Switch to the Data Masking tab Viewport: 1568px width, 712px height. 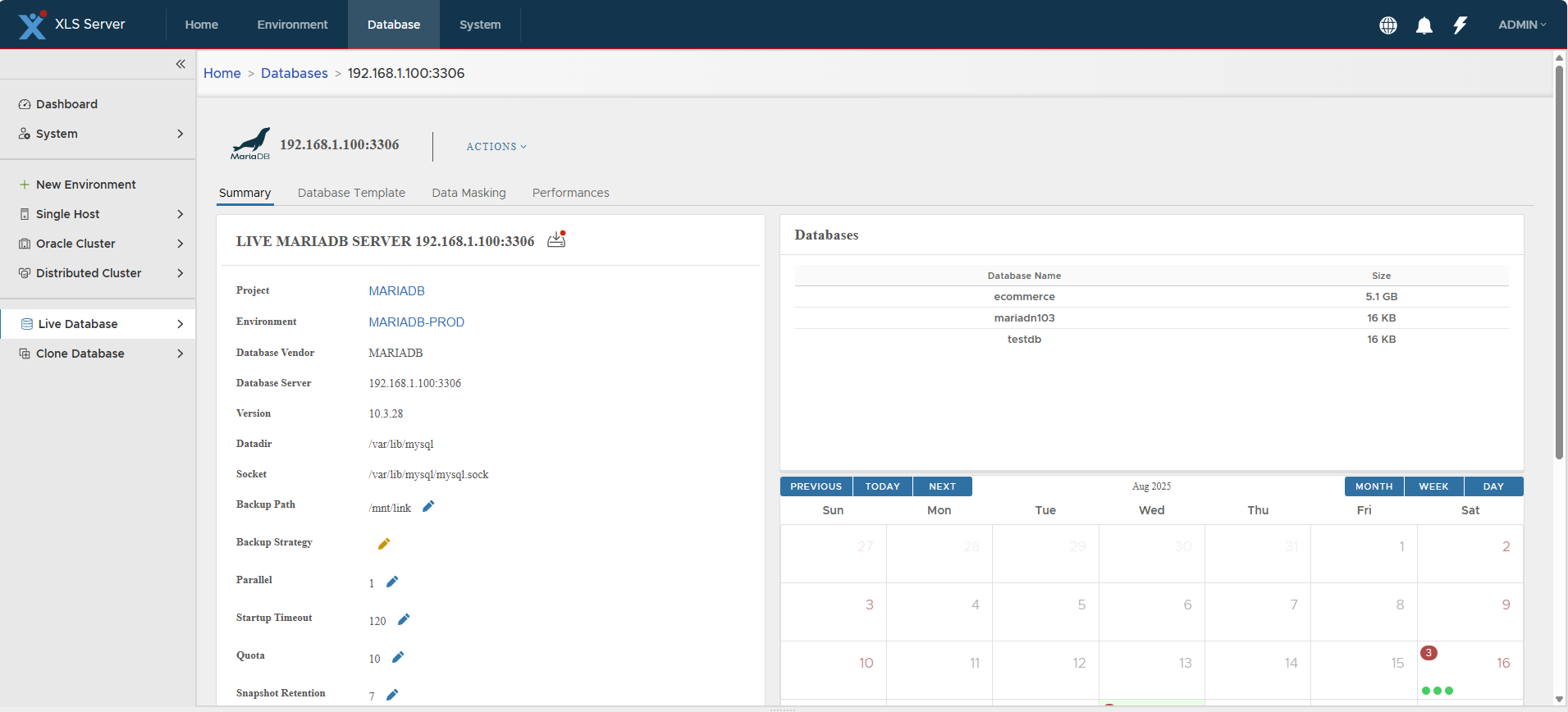pyautogui.click(x=469, y=193)
